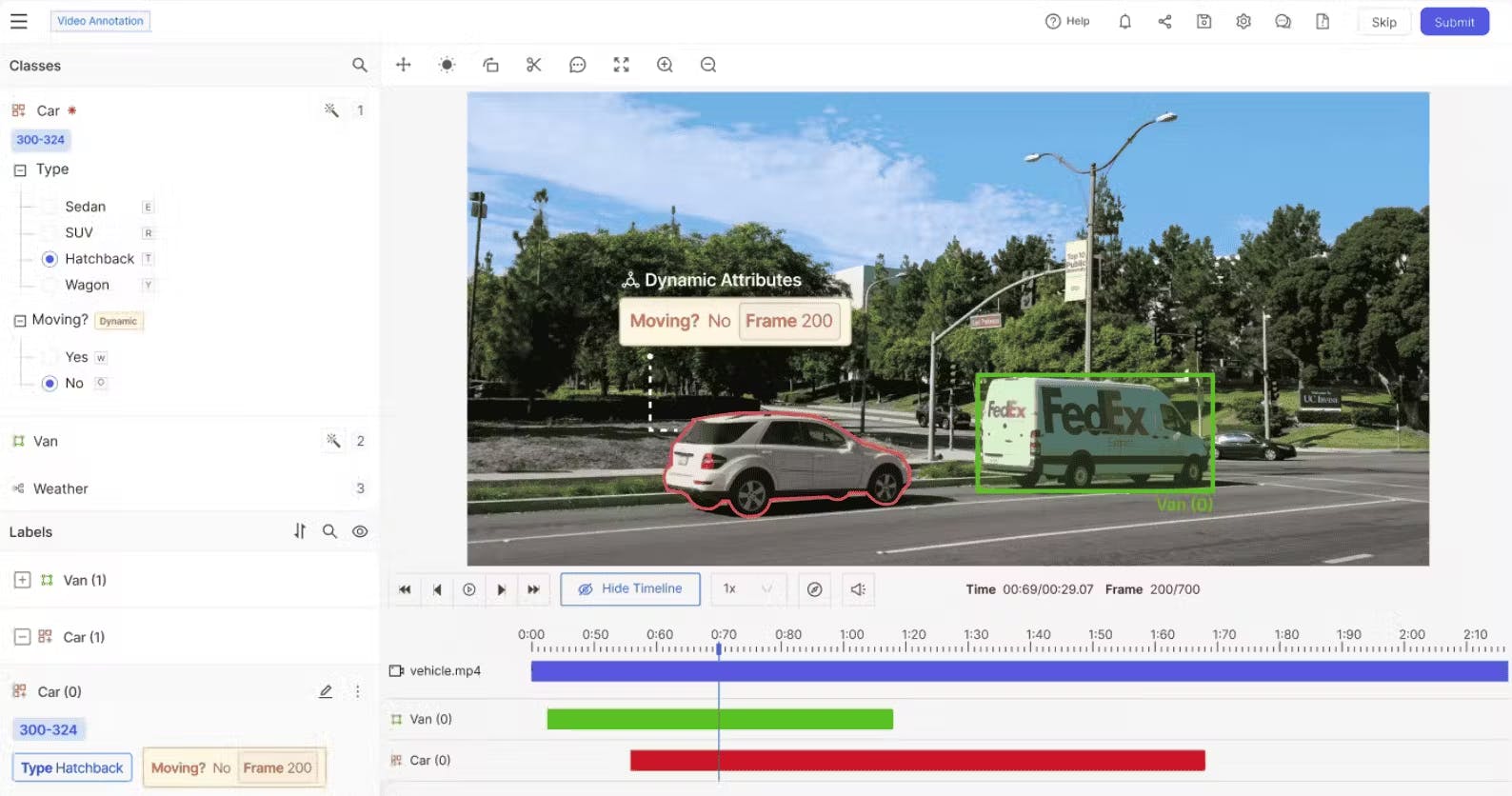Image resolution: width=1512 pixels, height=796 pixels.
Task: Zoom out on the video canvas
Action: 708,65
